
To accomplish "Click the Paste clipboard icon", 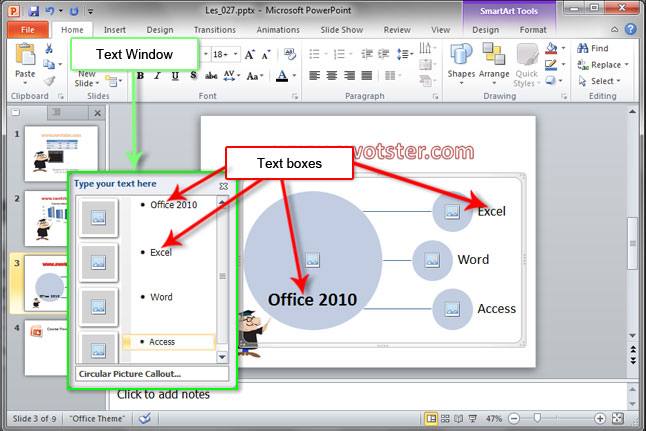I will [25, 55].
